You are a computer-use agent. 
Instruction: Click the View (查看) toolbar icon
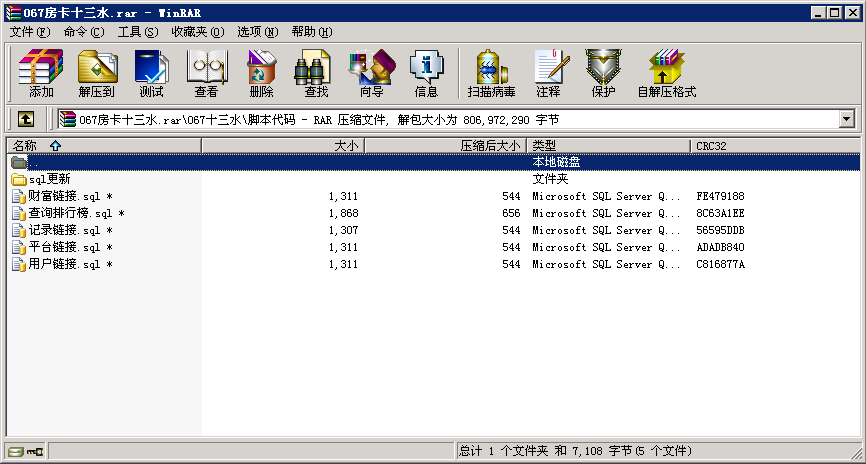pyautogui.click(x=207, y=73)
